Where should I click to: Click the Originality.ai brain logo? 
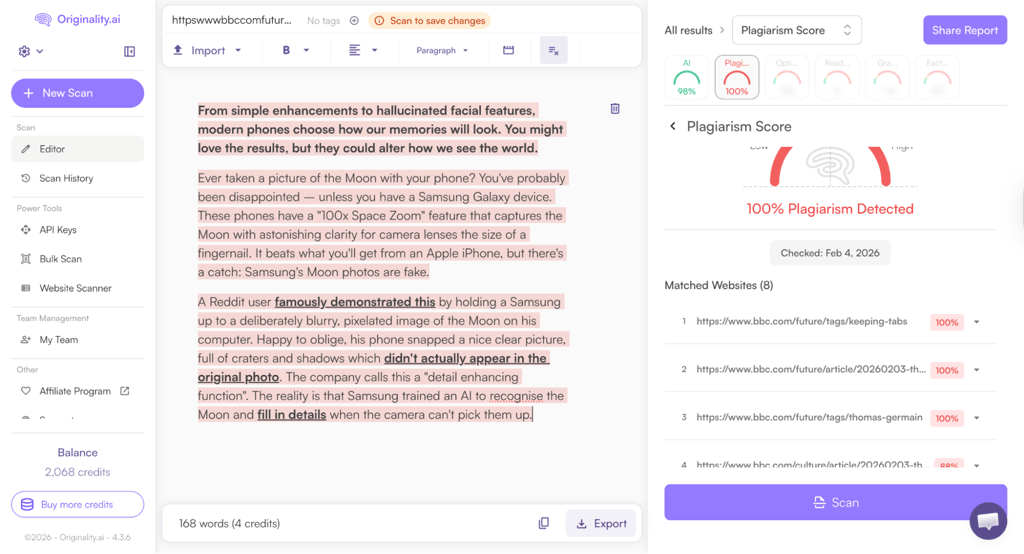(x=43, y=20)
